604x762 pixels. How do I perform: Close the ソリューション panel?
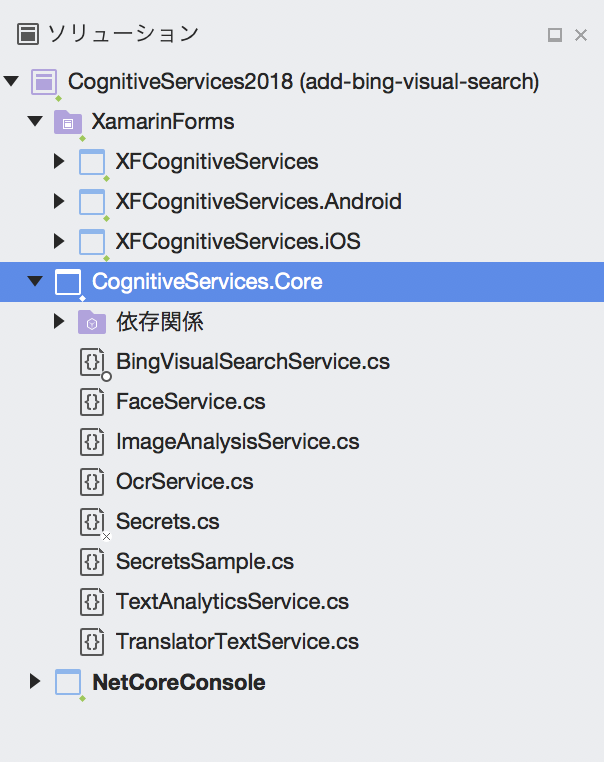pos(581,35)
